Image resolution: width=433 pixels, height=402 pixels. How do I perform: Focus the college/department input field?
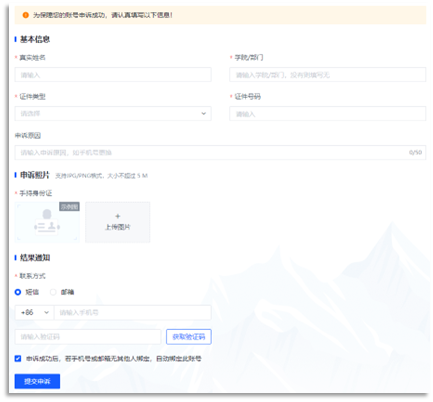[x=328, y=75]
